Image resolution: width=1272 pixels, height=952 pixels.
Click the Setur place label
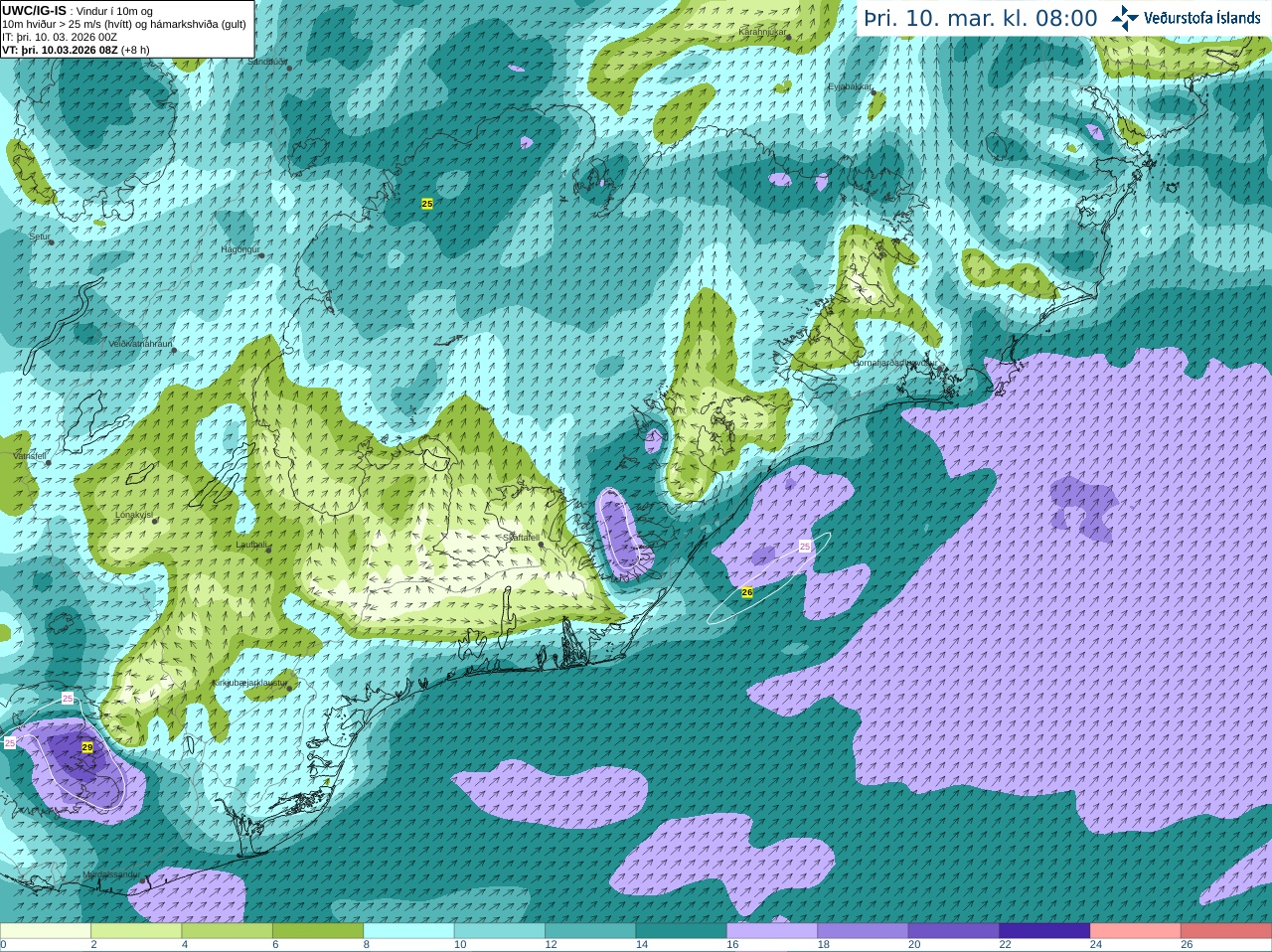pyautogui.click(x=40, y=237)
